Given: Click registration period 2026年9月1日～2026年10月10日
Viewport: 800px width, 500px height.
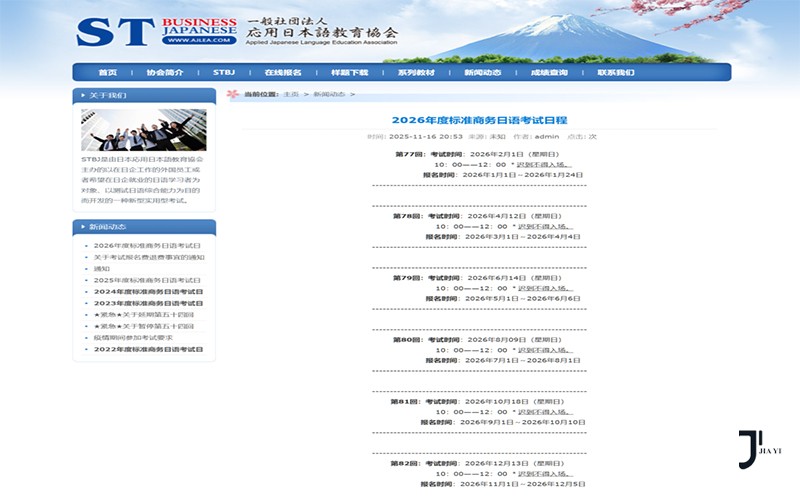Looking at the screenshot, I should [522, 422].
